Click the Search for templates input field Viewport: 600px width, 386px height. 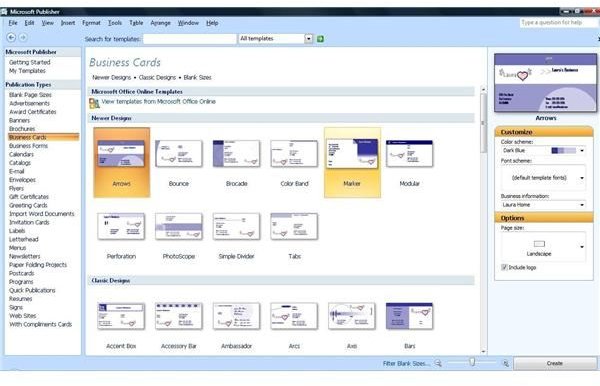pos(189,39)
